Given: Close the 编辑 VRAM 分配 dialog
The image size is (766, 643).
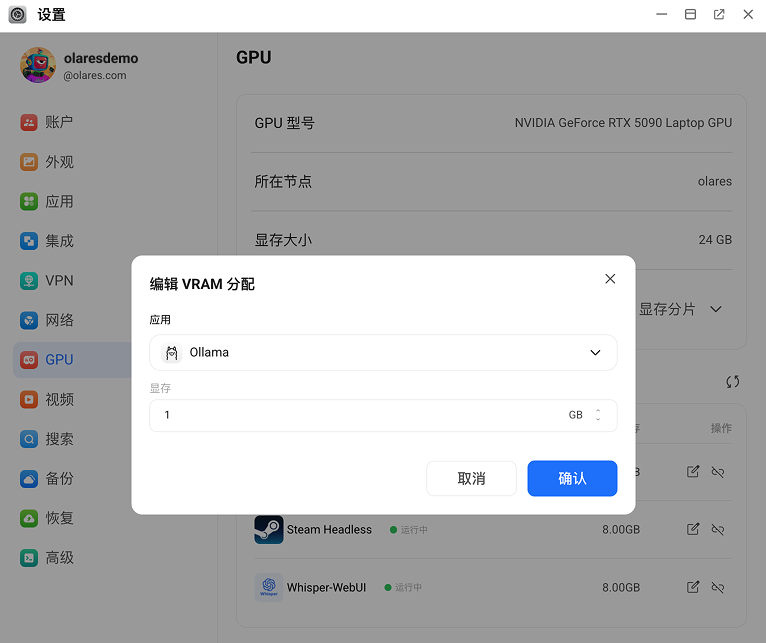Looking at the screenshot, I should click(x=610, y=279).
